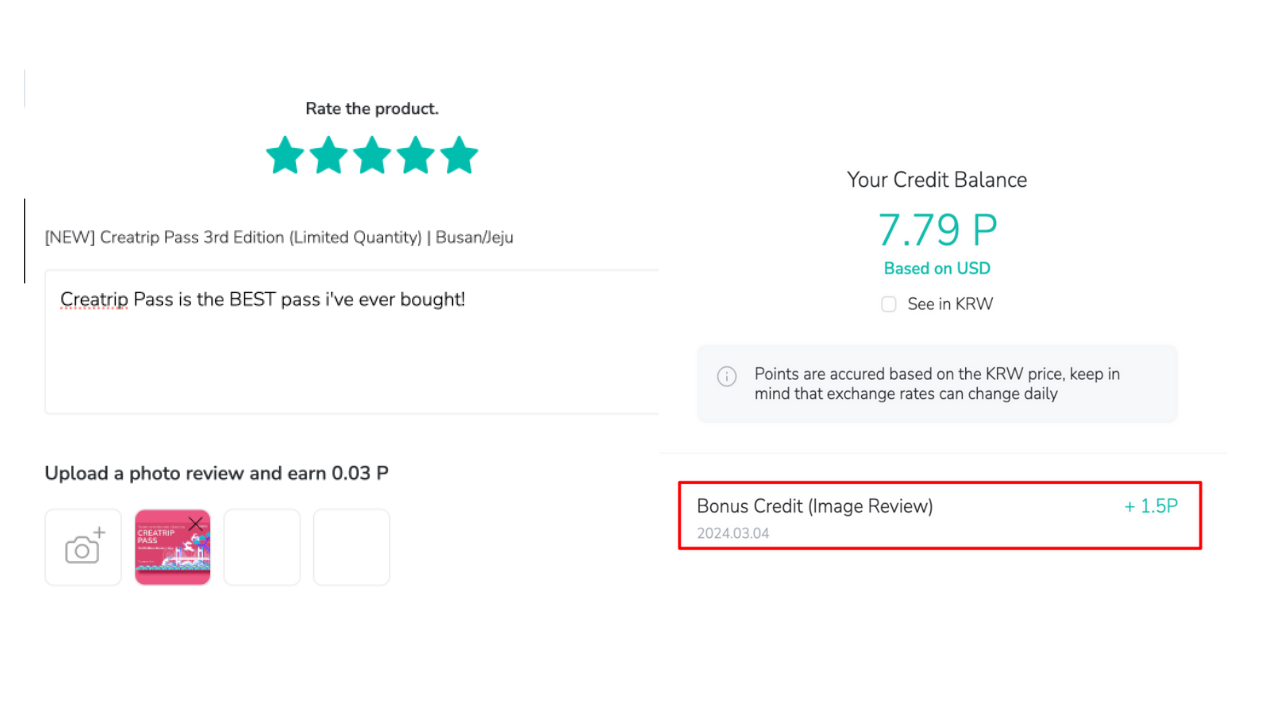Click the Creatrip Pass 3rd Edition title
Screen dimensions: 1280x720
coord(279,238)
